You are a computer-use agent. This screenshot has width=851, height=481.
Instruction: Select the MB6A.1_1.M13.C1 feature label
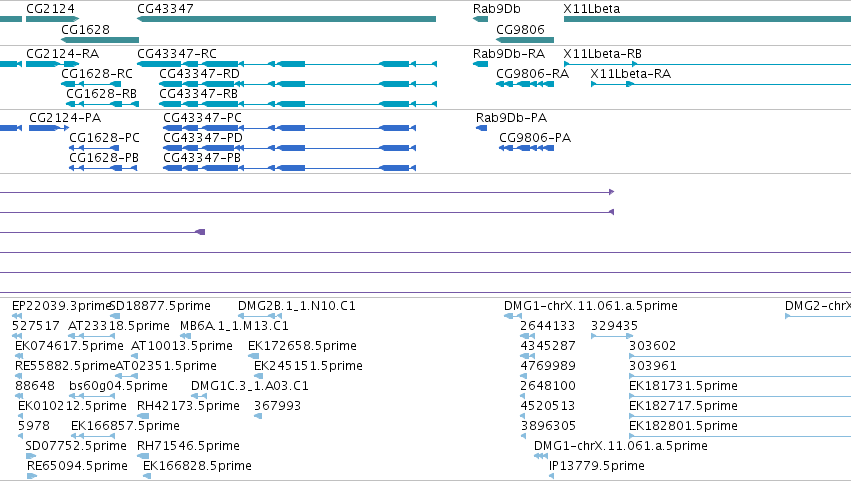click(234, 326)
